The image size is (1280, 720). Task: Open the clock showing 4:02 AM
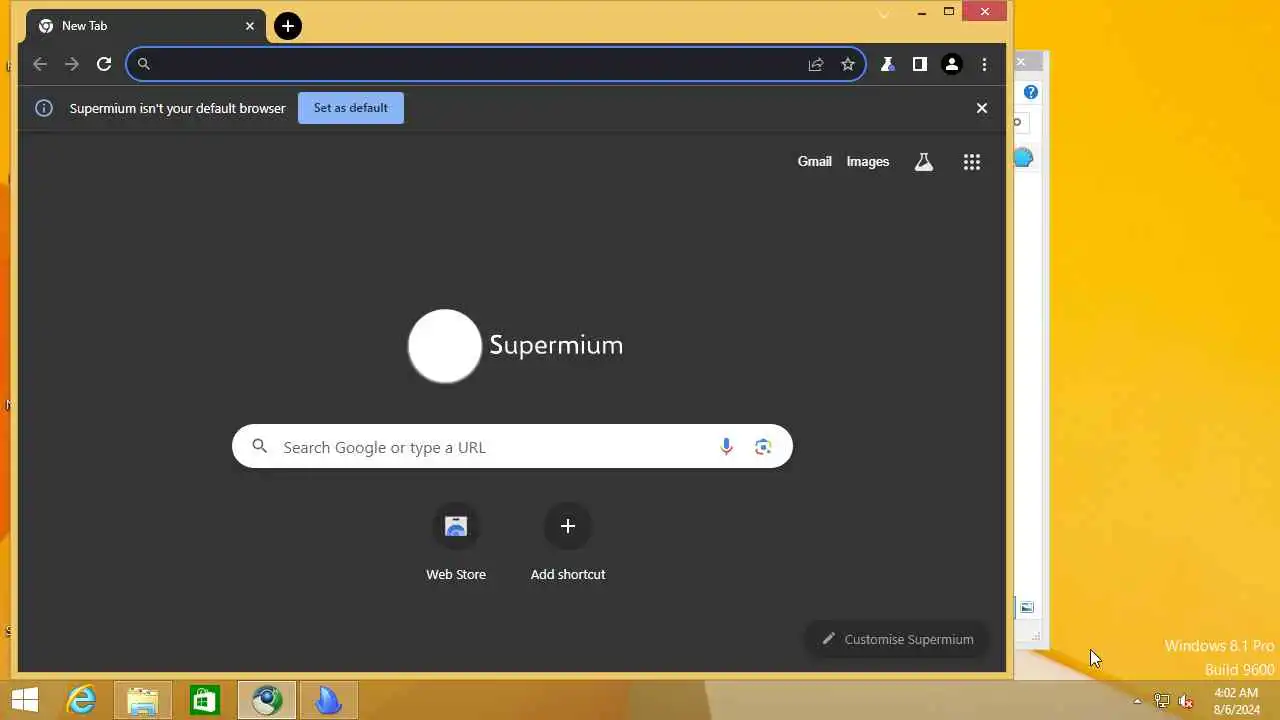click(x=1236, y=701)
